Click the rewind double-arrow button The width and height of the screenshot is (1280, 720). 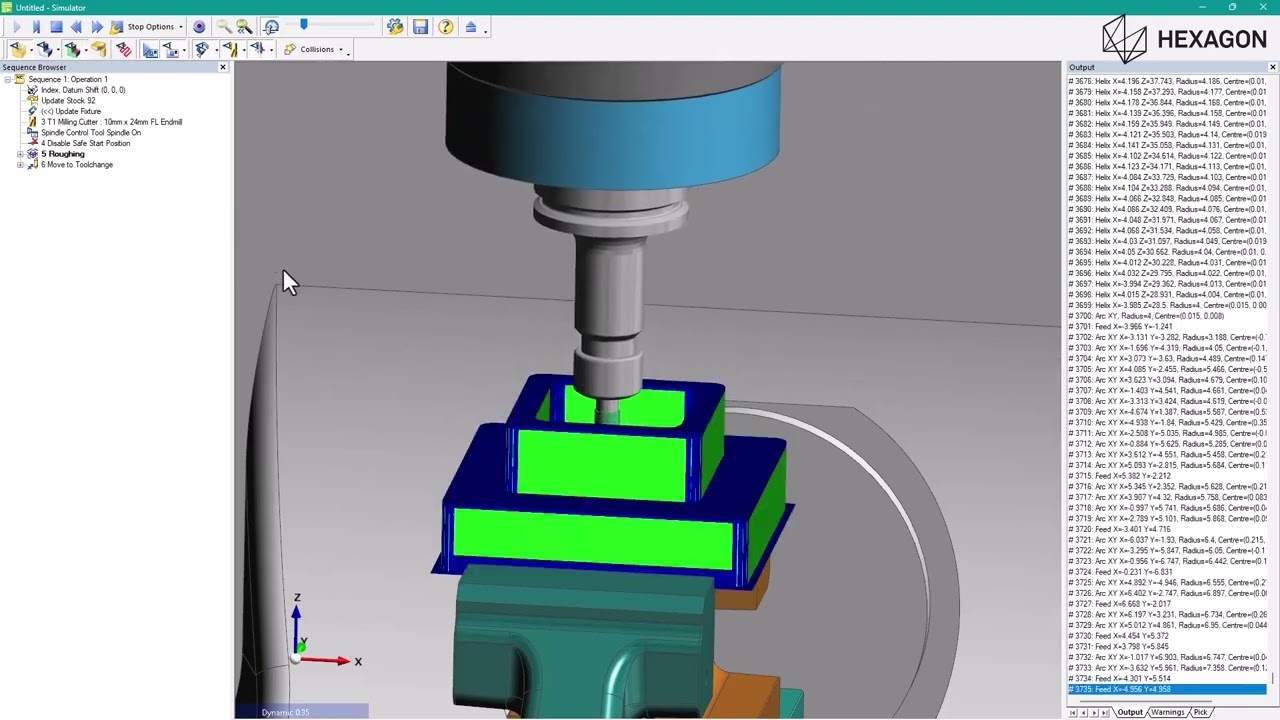click(76, 27)
